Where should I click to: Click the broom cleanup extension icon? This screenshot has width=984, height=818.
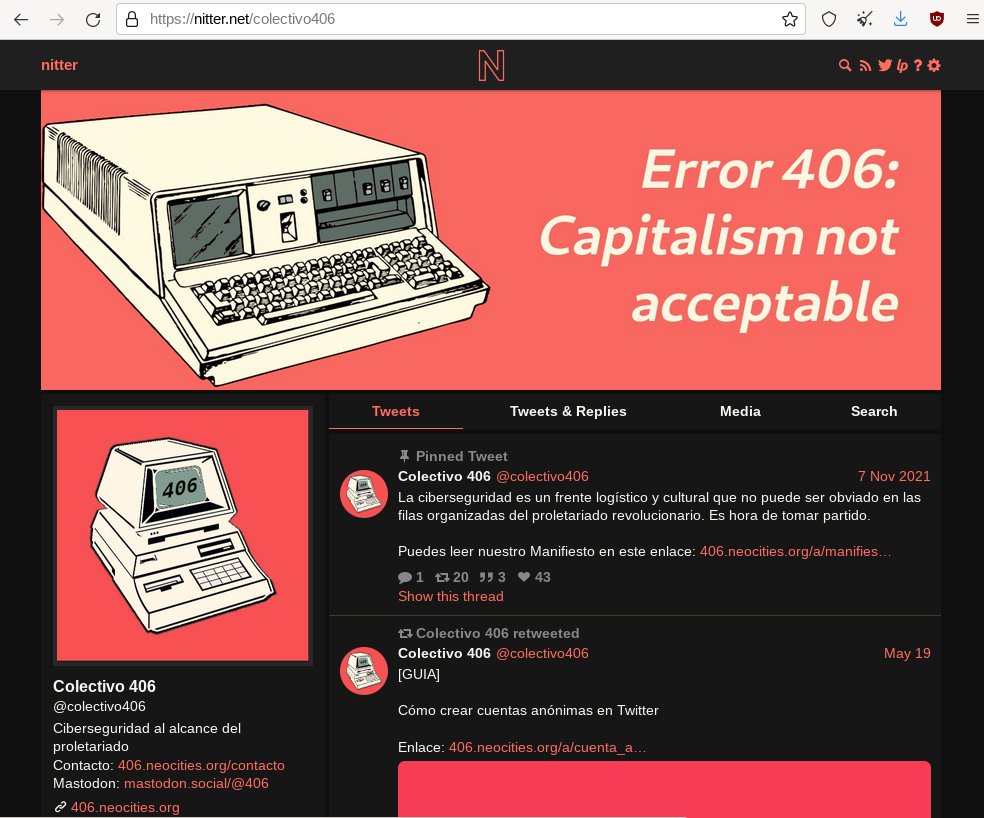[865, 19]
